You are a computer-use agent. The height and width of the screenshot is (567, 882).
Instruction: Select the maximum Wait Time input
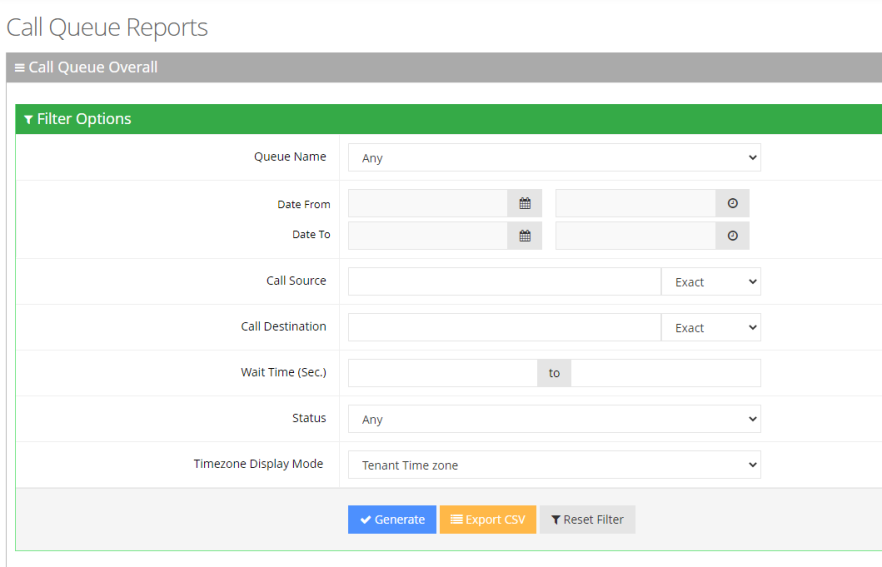[665, 373]
